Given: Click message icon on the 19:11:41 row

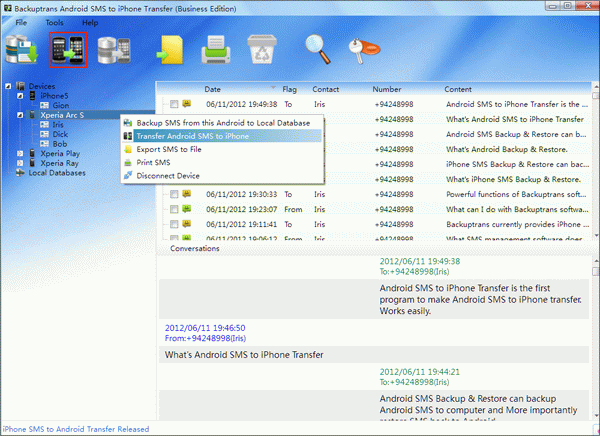Looking at the screenshot, I should pos(186,224).
